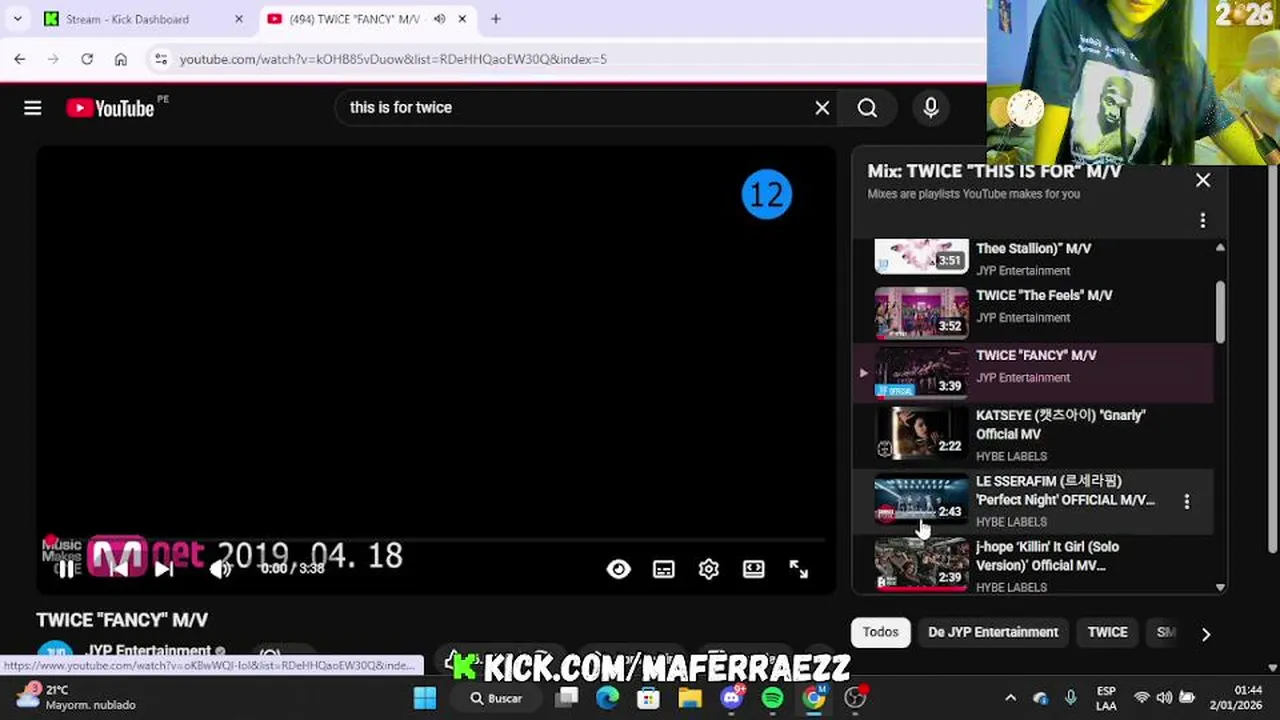Open Discord from taskbar
The image size is (1280, 720).
click(732, 698)
